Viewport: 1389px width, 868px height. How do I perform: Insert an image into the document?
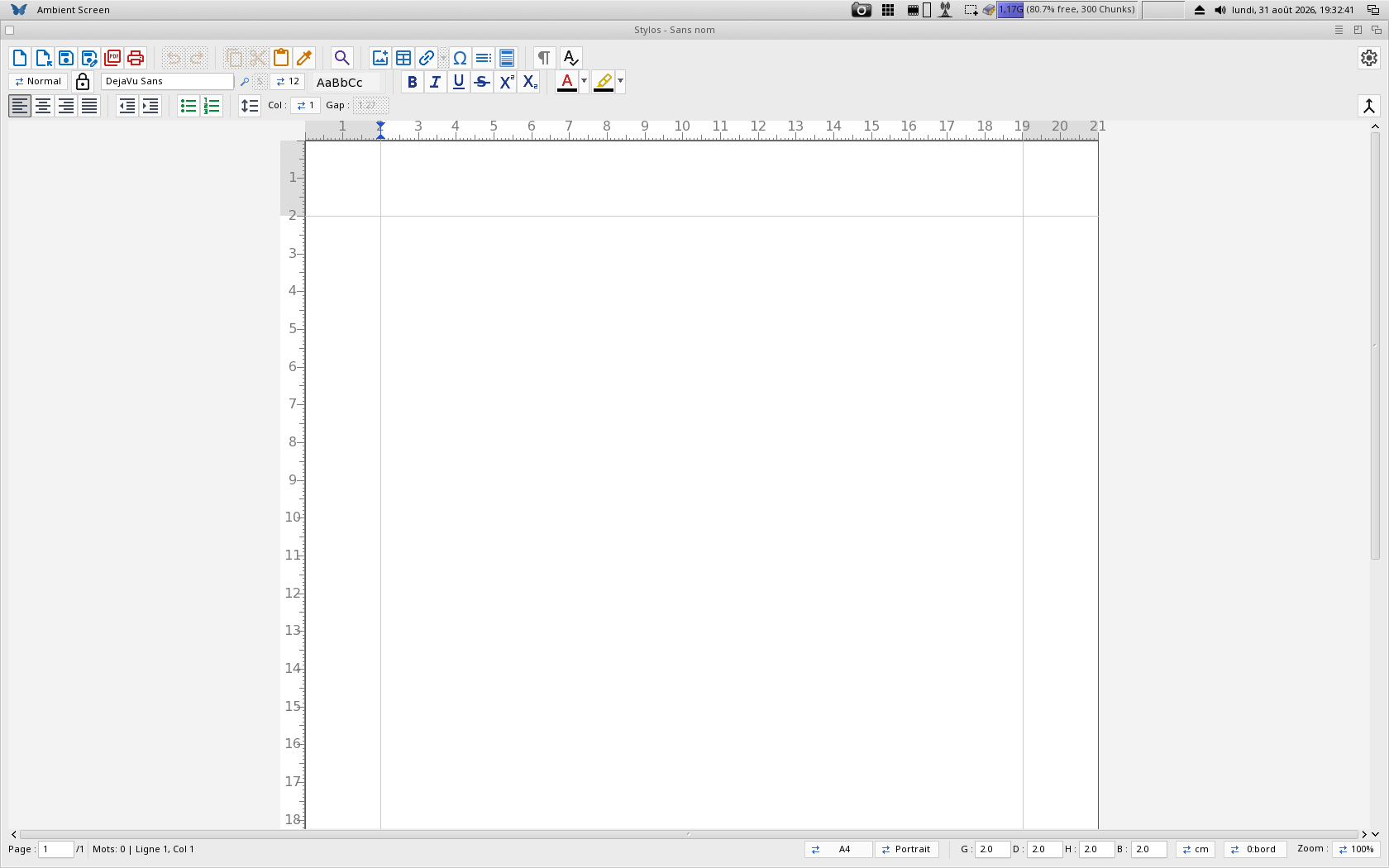[x=380, y=58]
